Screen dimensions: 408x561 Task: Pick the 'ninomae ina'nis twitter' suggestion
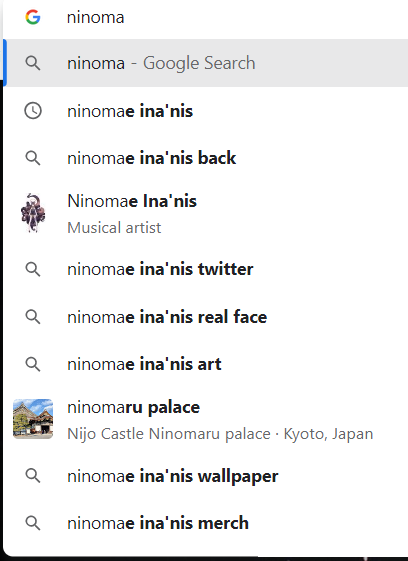click(x=205, y=269)
